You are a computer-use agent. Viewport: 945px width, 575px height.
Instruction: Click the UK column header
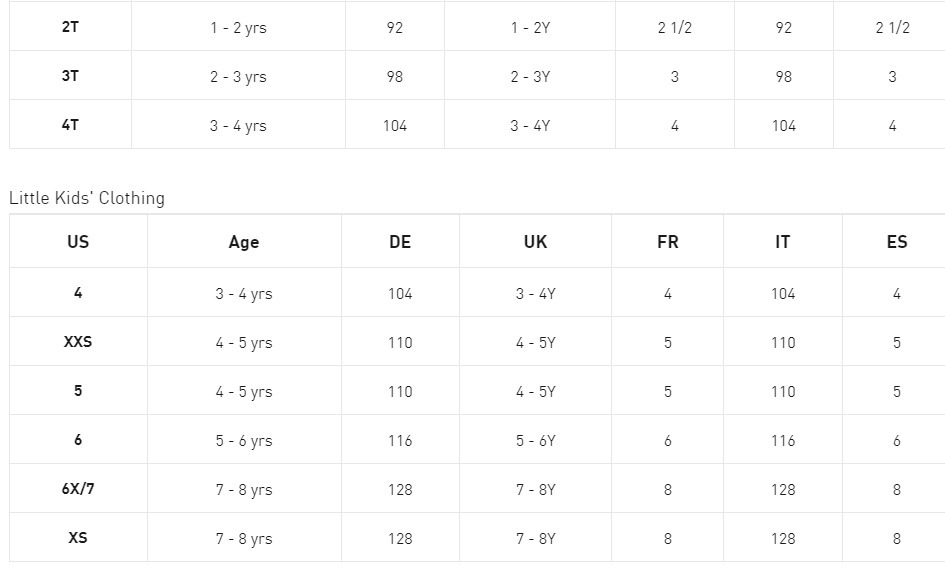coord(535,242)
